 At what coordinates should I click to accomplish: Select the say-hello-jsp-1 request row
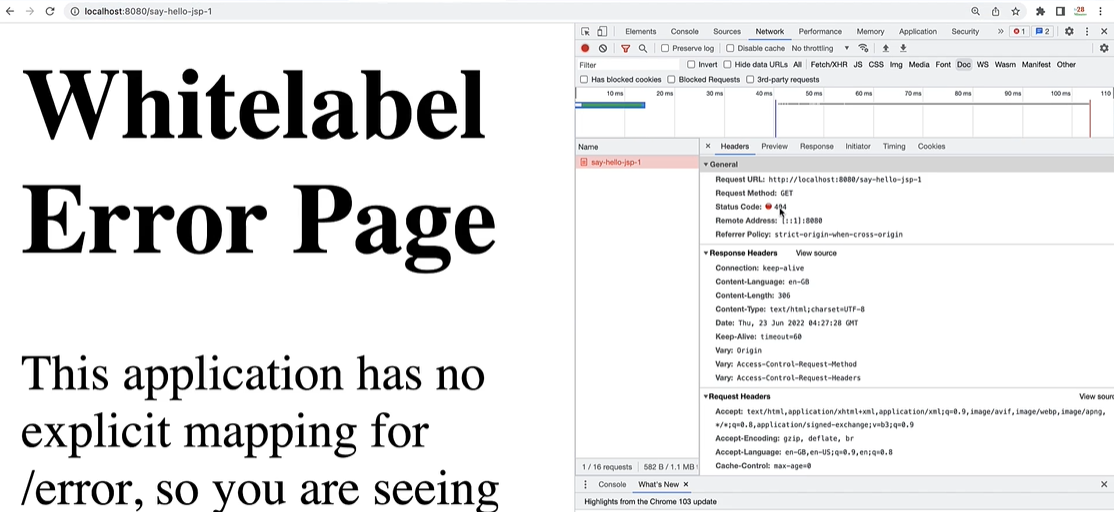tap(637, 163)
